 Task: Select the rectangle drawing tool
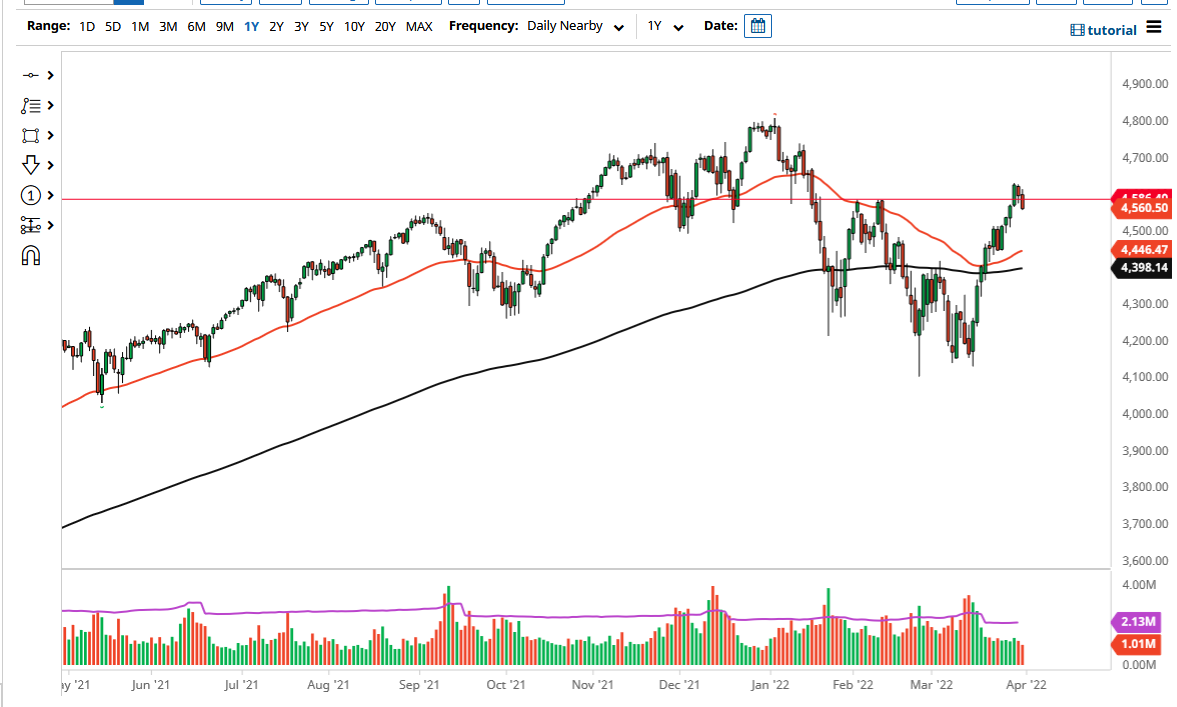coord(30,135)
